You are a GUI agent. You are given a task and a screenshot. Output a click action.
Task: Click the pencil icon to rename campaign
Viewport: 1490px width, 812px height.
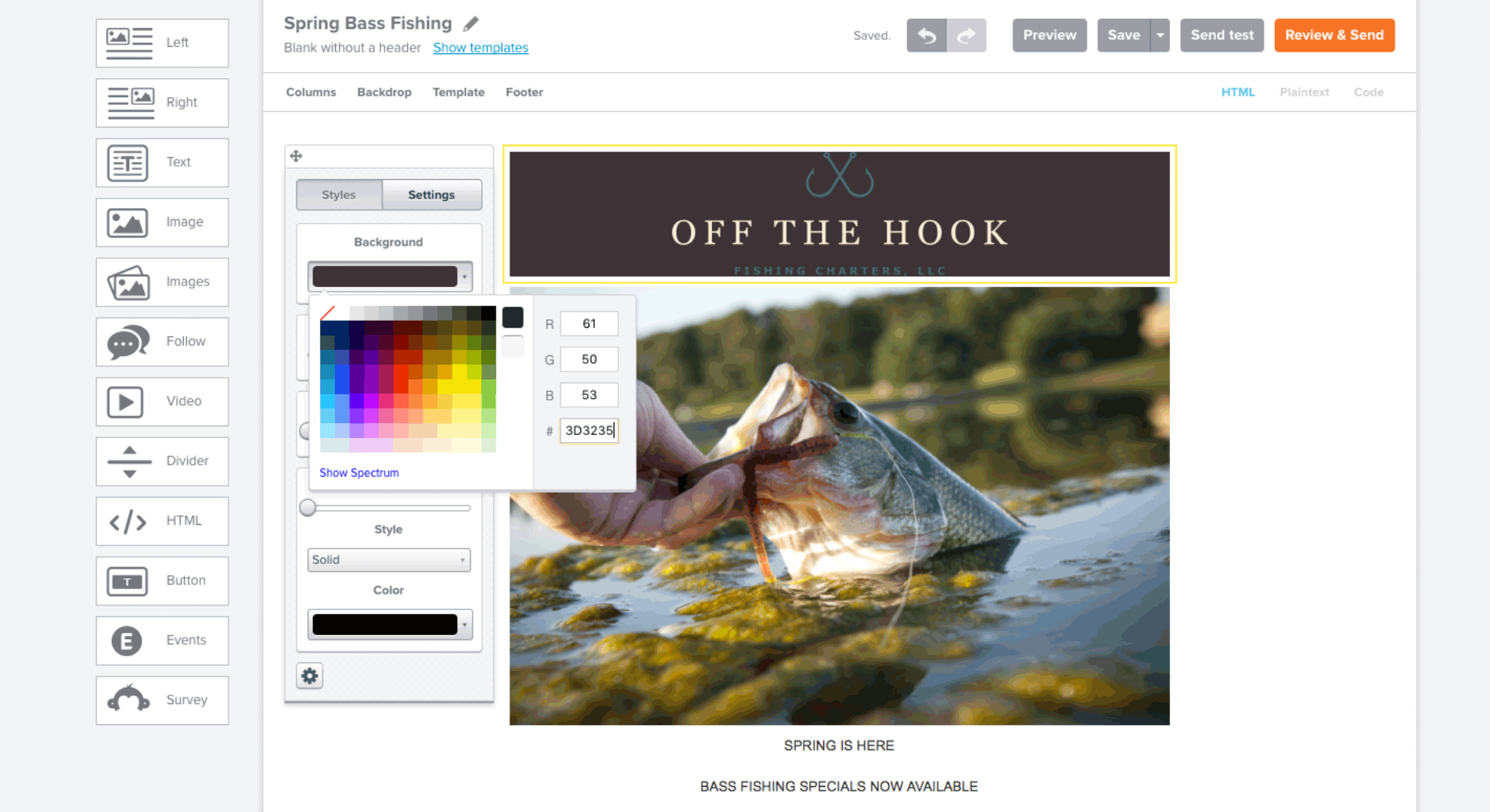[x=470, y=23]
